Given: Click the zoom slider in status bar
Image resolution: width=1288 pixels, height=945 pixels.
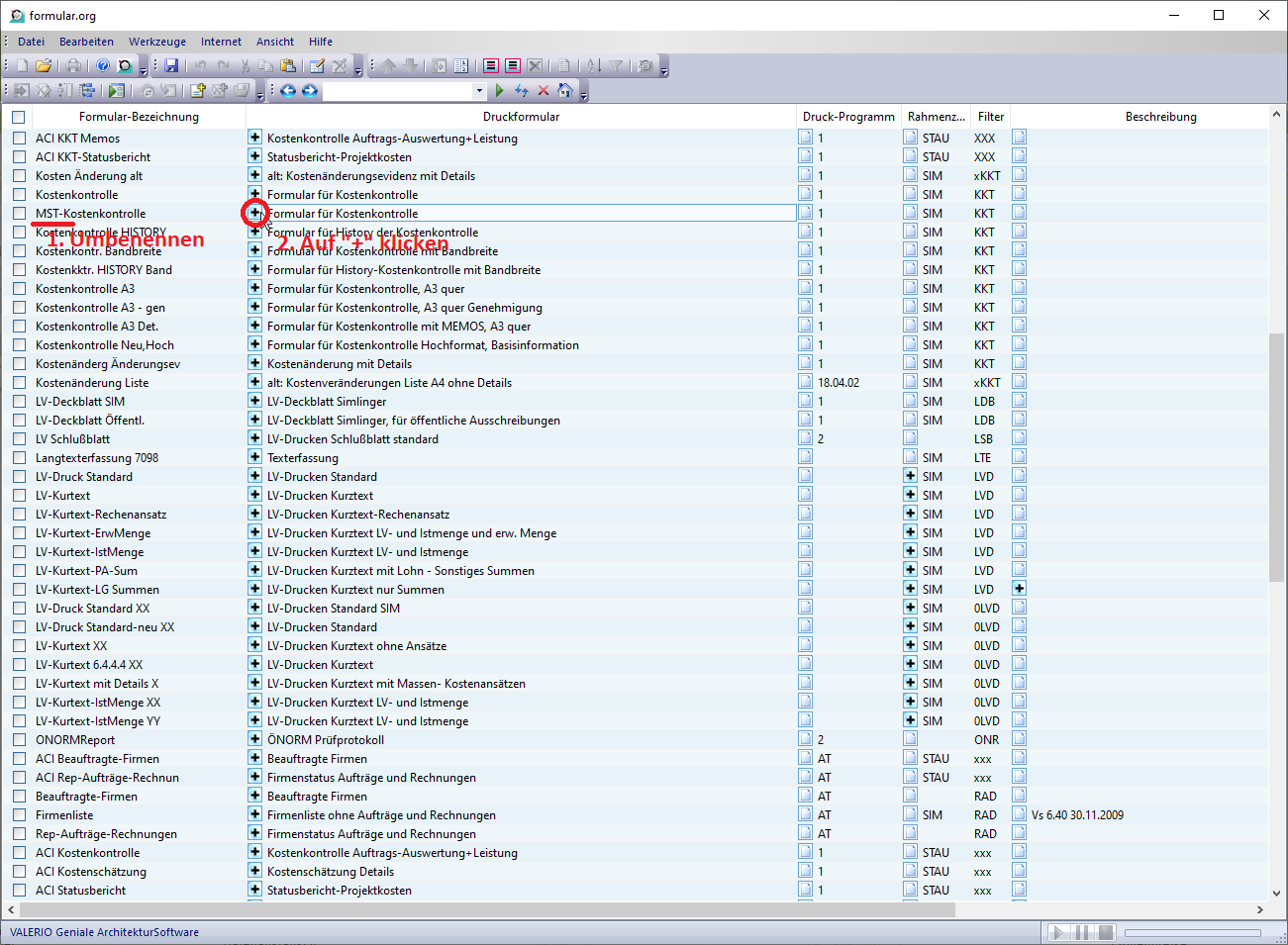Looking at the screenshot, I should click(1192, 932).
